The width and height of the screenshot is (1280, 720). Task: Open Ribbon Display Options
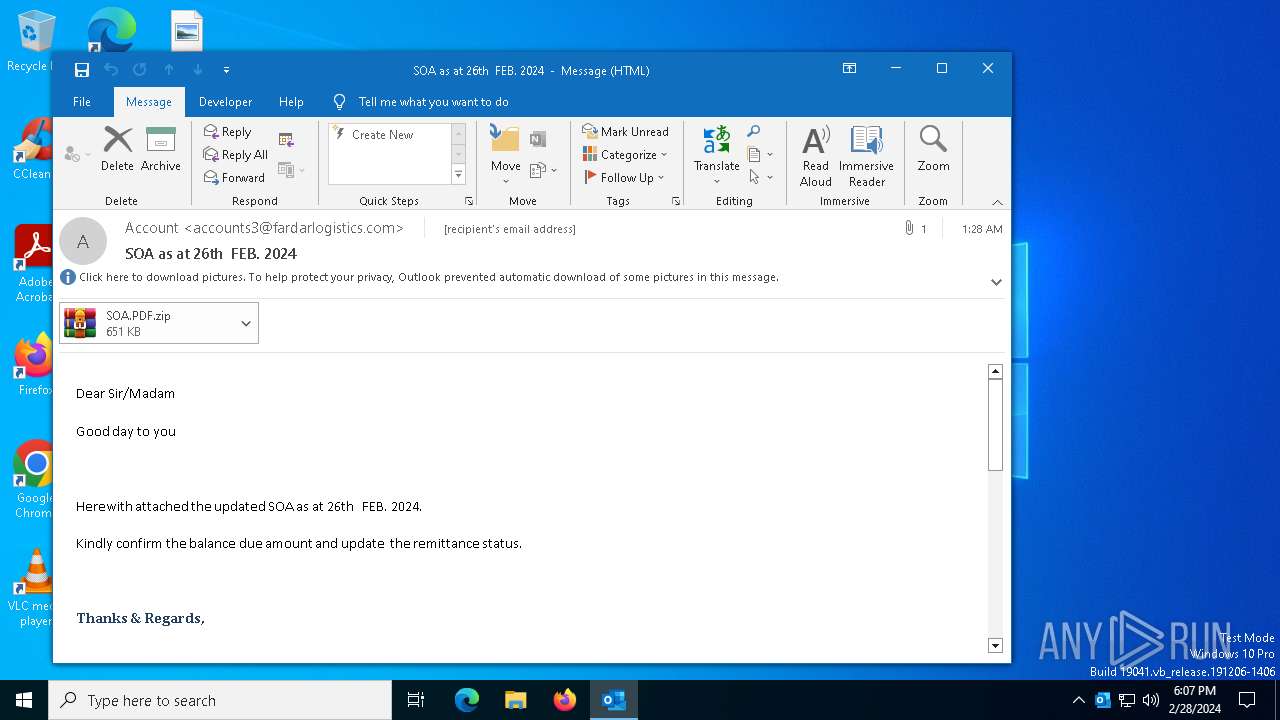[x=849, y=68]
